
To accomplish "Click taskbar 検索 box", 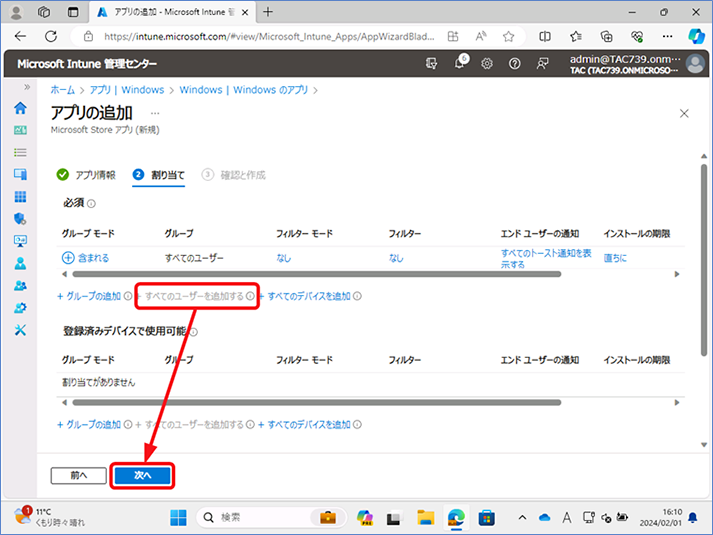I will (271, 517).
